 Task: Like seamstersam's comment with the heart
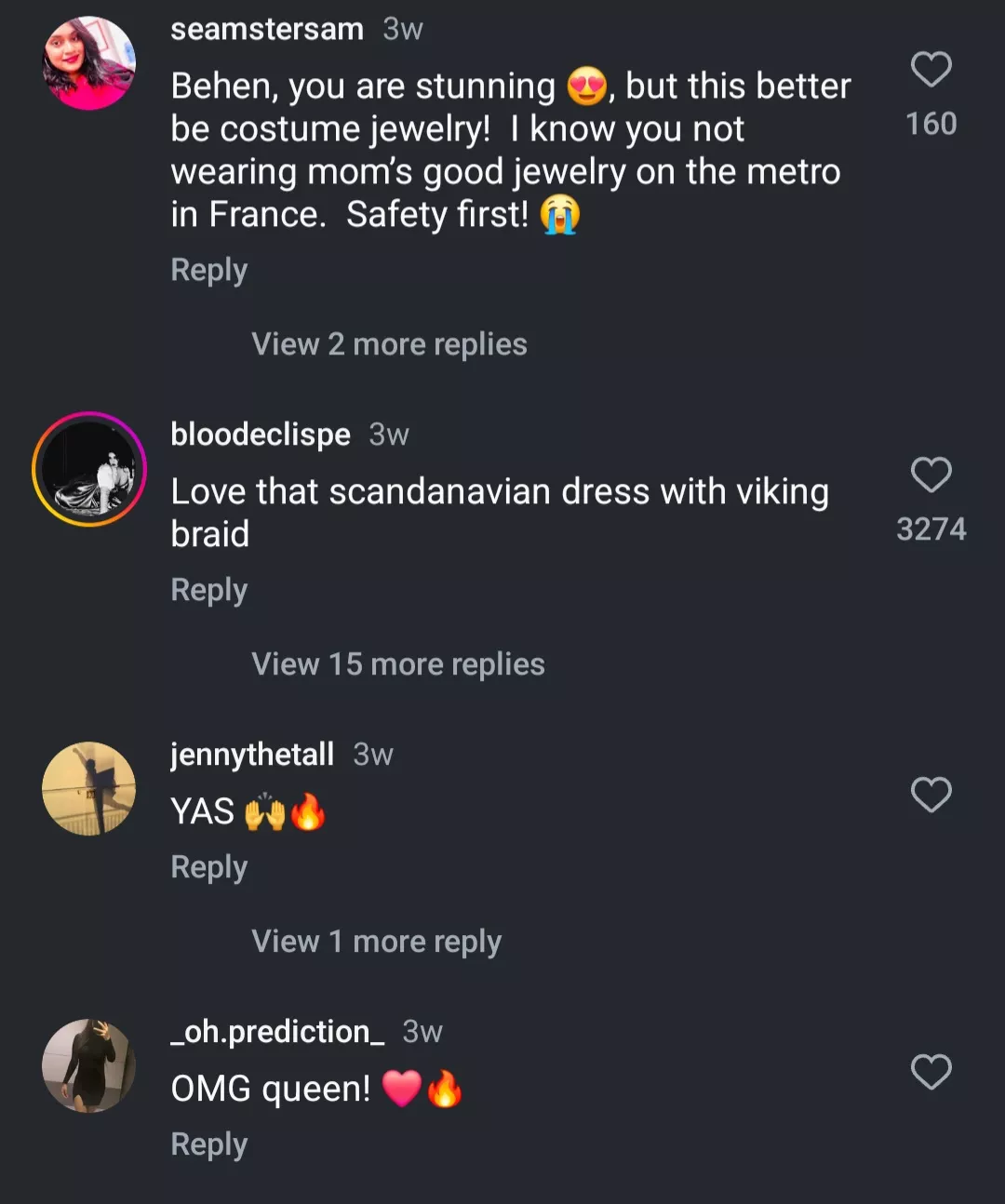[x=931, y=70]
